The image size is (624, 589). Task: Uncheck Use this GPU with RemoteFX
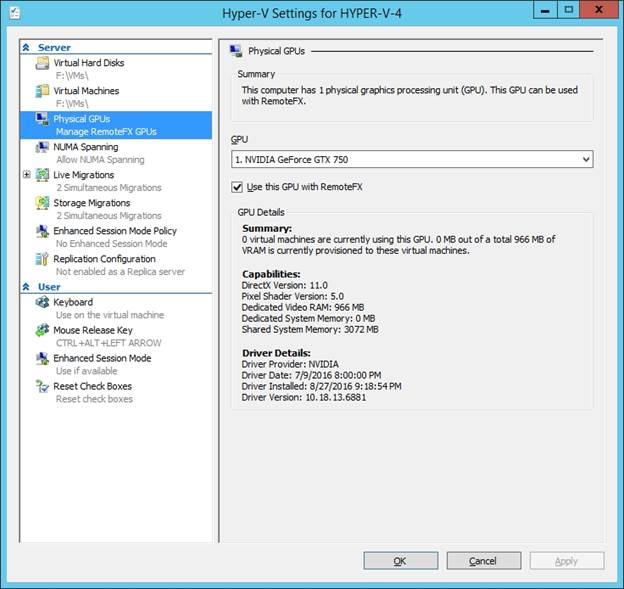coord(237,187)
